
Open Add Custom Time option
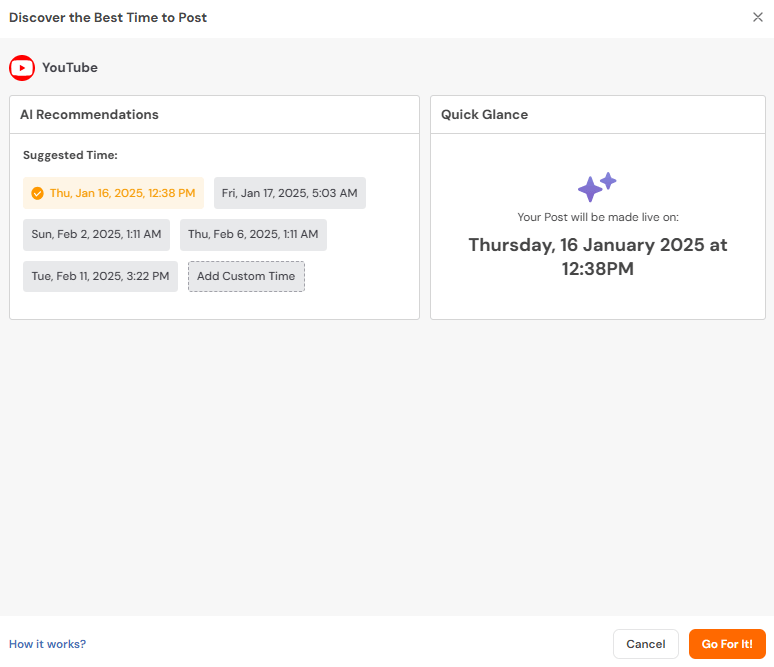tap(246, 276)
